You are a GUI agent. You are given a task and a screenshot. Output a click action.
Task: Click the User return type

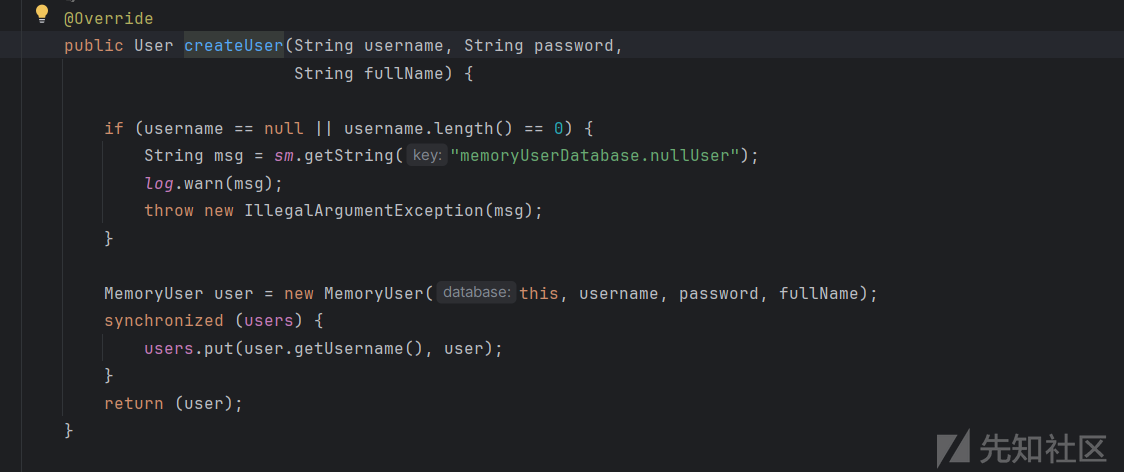coord(154,46)
